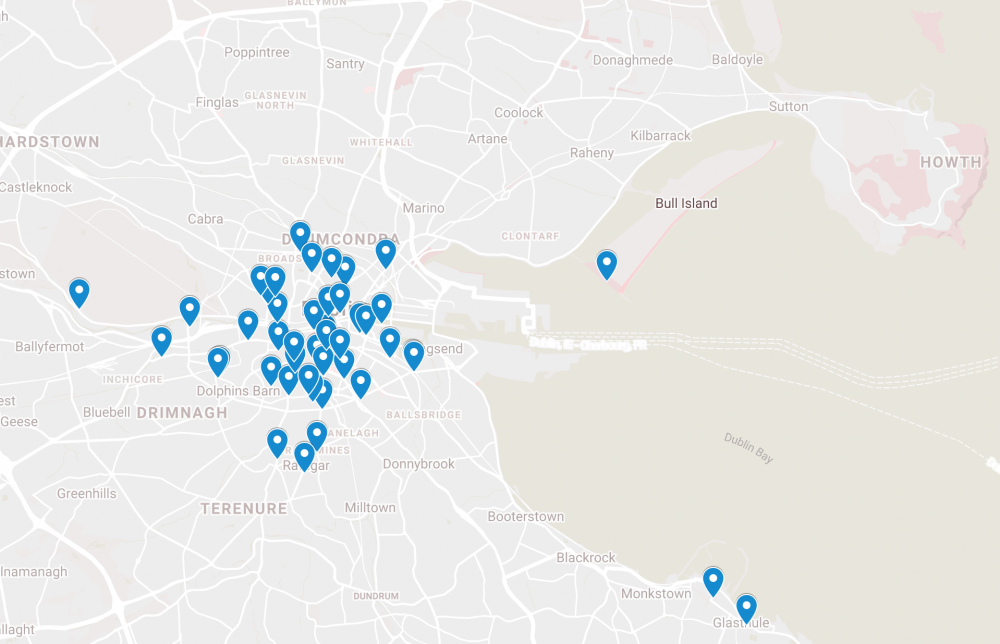
Task: Open the pin overlapping the Rathgar label
Action: click(x=304, y=457)
